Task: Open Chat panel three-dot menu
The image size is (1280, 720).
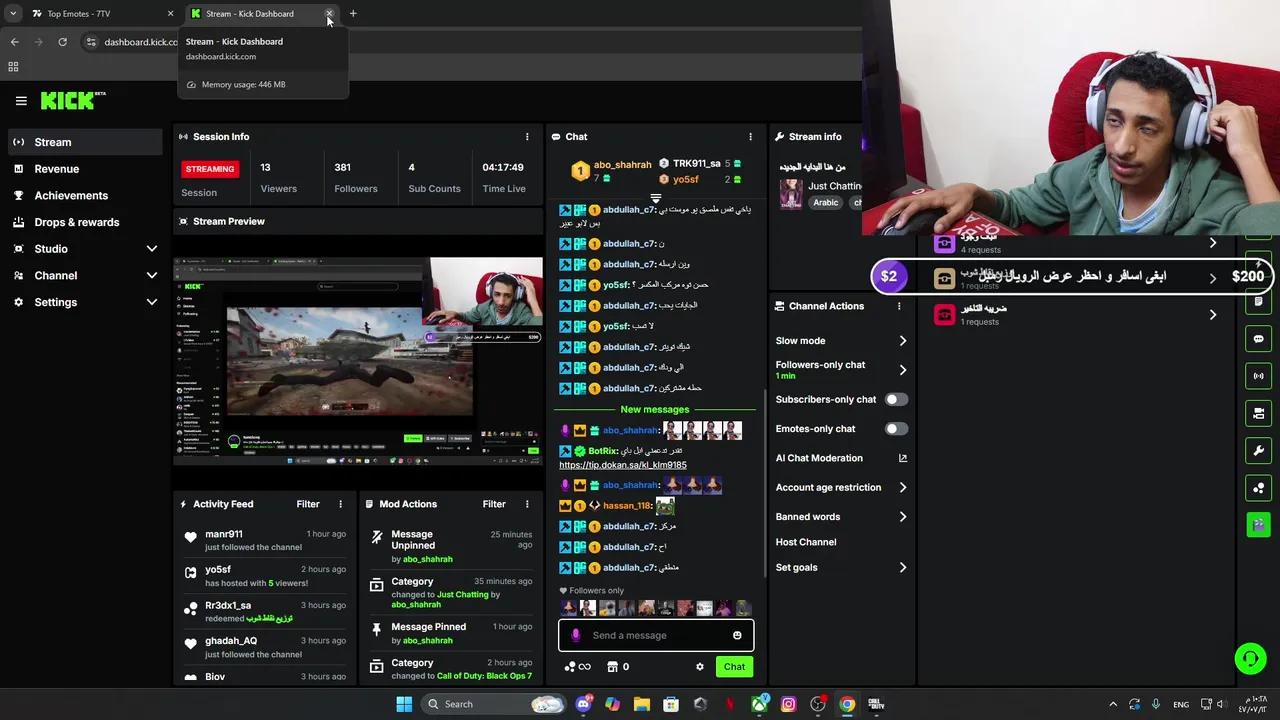Action: [750, 137]
